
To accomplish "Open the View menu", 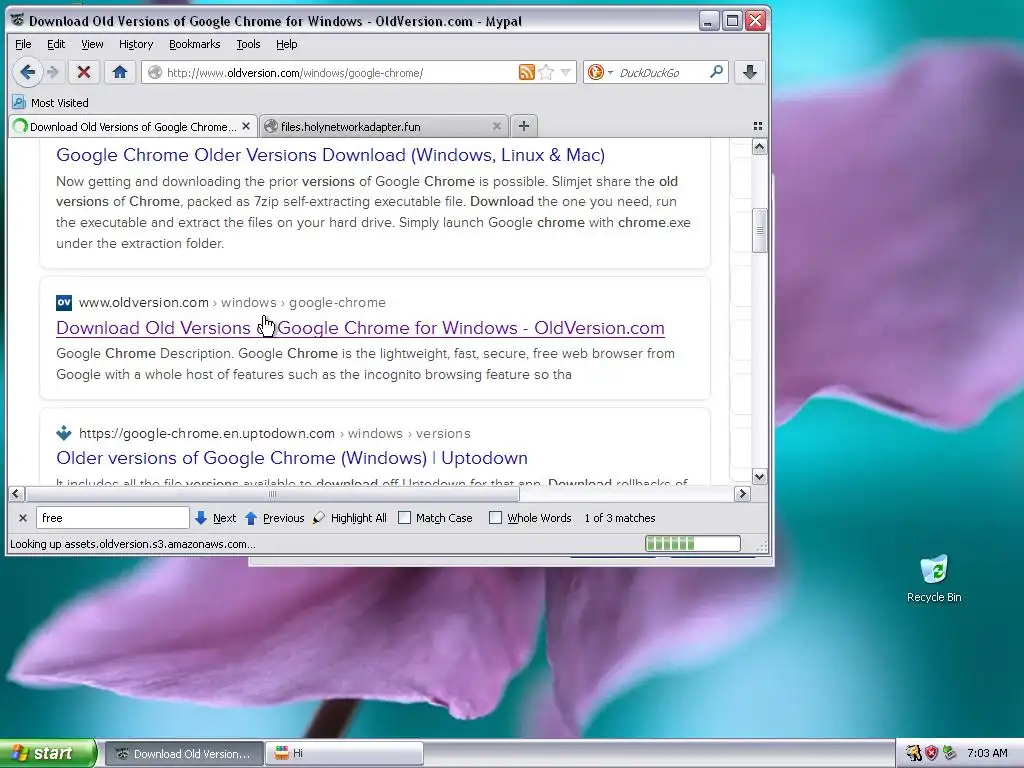I will pos(92,44).
